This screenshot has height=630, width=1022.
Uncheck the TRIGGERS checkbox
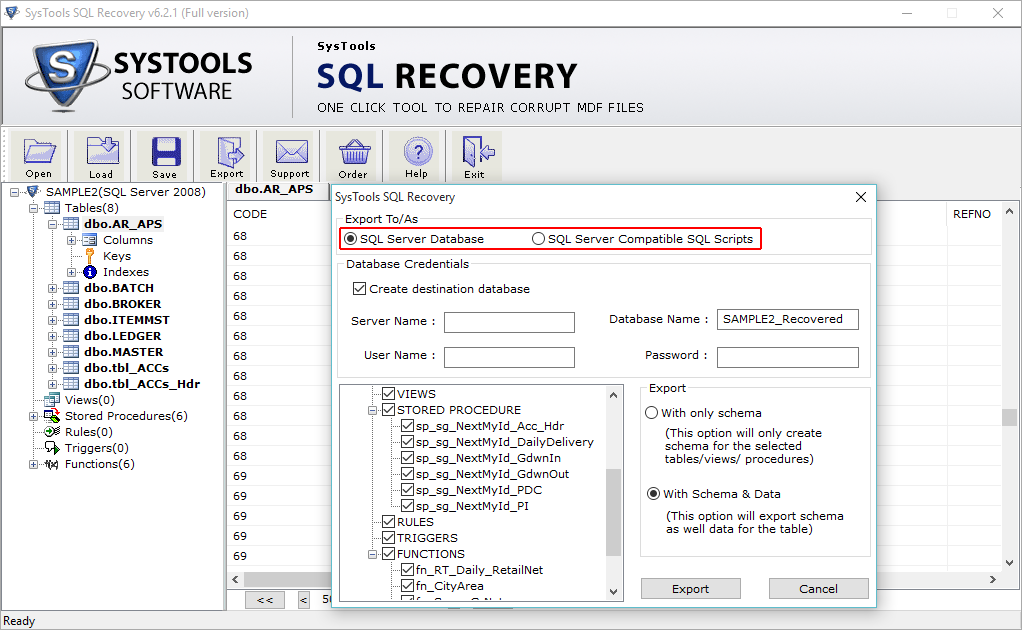click(388, 537)
